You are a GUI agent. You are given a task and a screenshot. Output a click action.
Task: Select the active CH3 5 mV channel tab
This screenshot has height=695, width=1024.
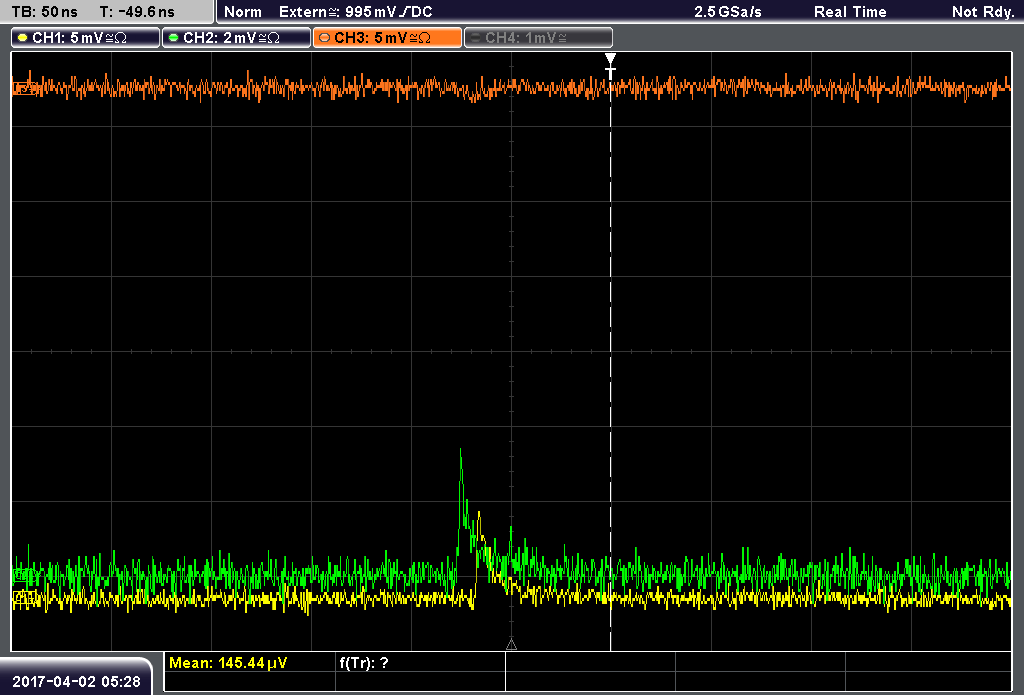pos(387,38)
